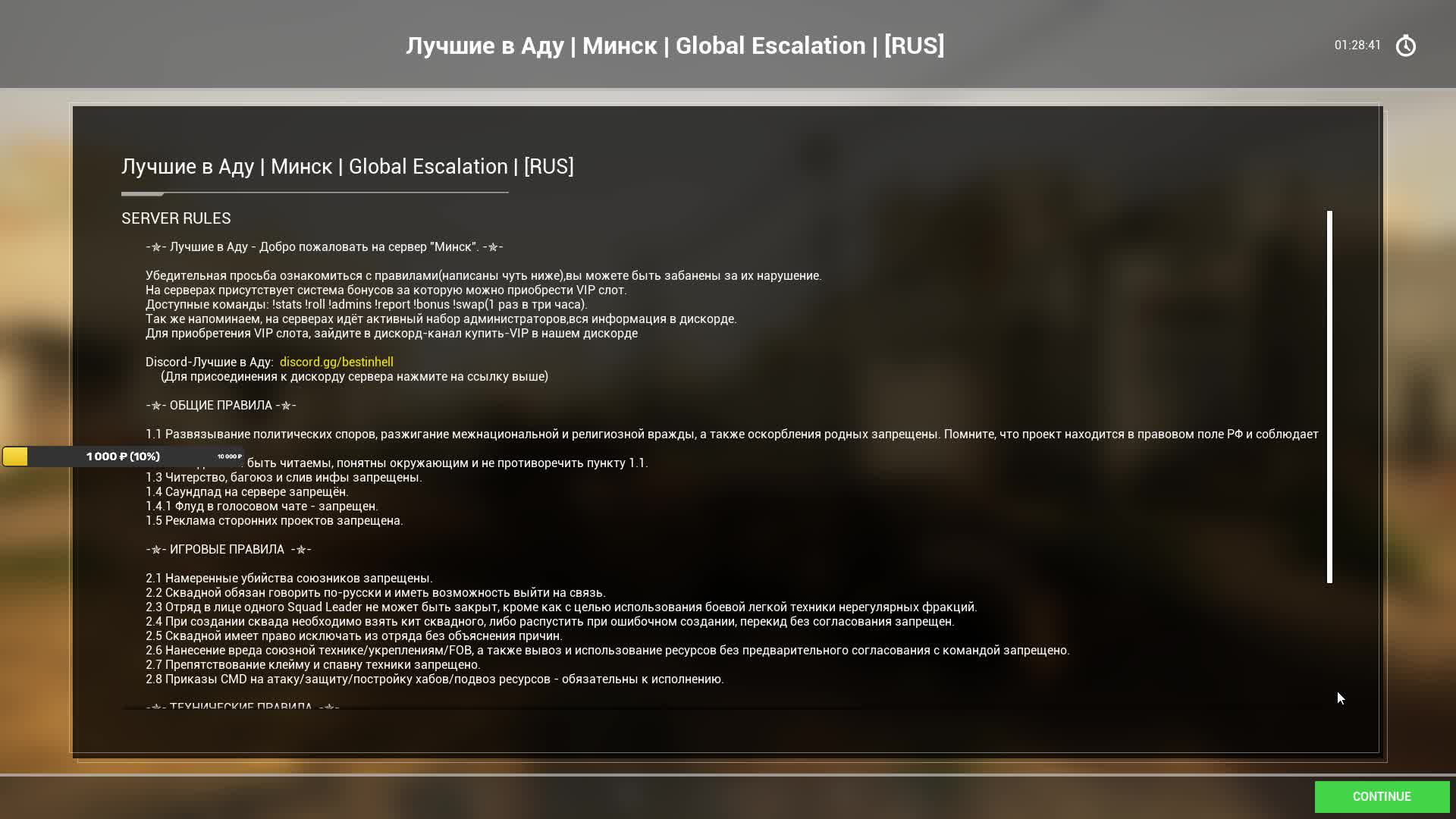Click rule 1.5 about advertising projects
Screen dimensions: 1456x819
[274, 520]
